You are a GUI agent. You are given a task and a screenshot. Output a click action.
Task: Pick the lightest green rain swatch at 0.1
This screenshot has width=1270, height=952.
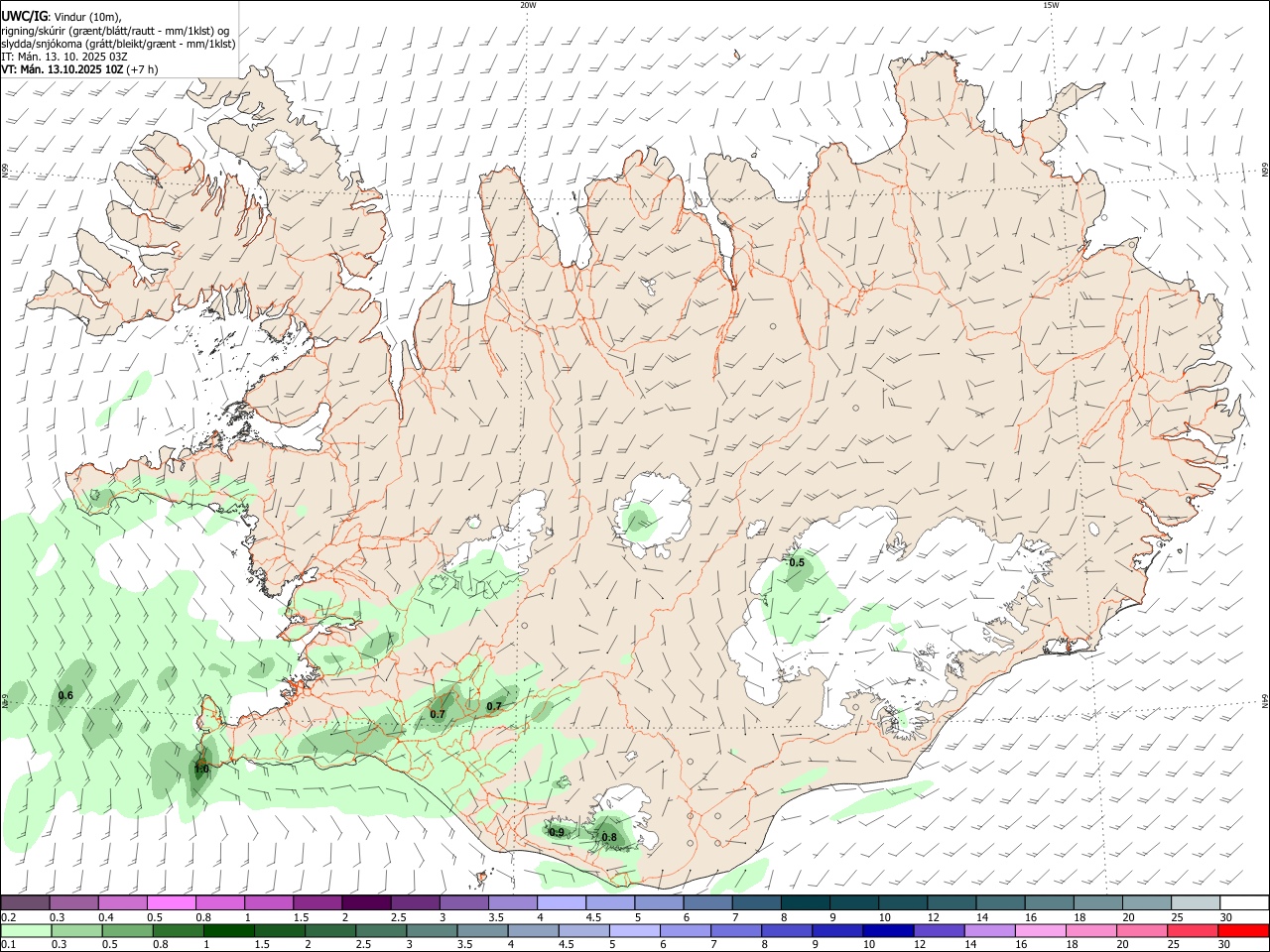pos(26,930)
